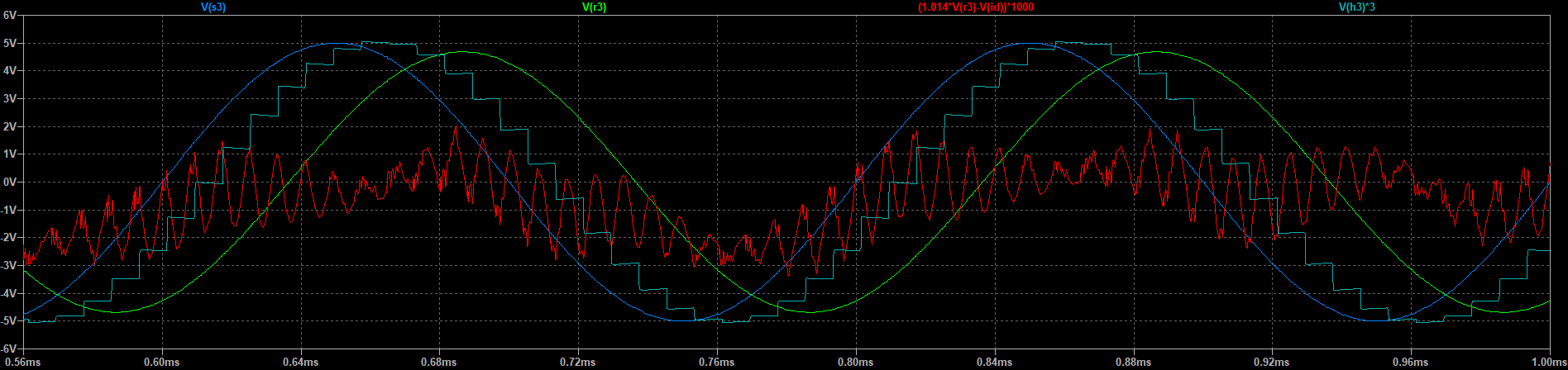Screen dimensions: 1568x370
Task: Click the -5V vertical axis label
Action: pos(9,321)
